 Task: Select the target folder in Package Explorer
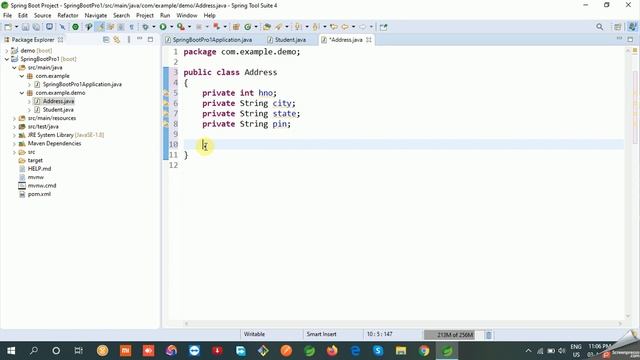point(35,160)
